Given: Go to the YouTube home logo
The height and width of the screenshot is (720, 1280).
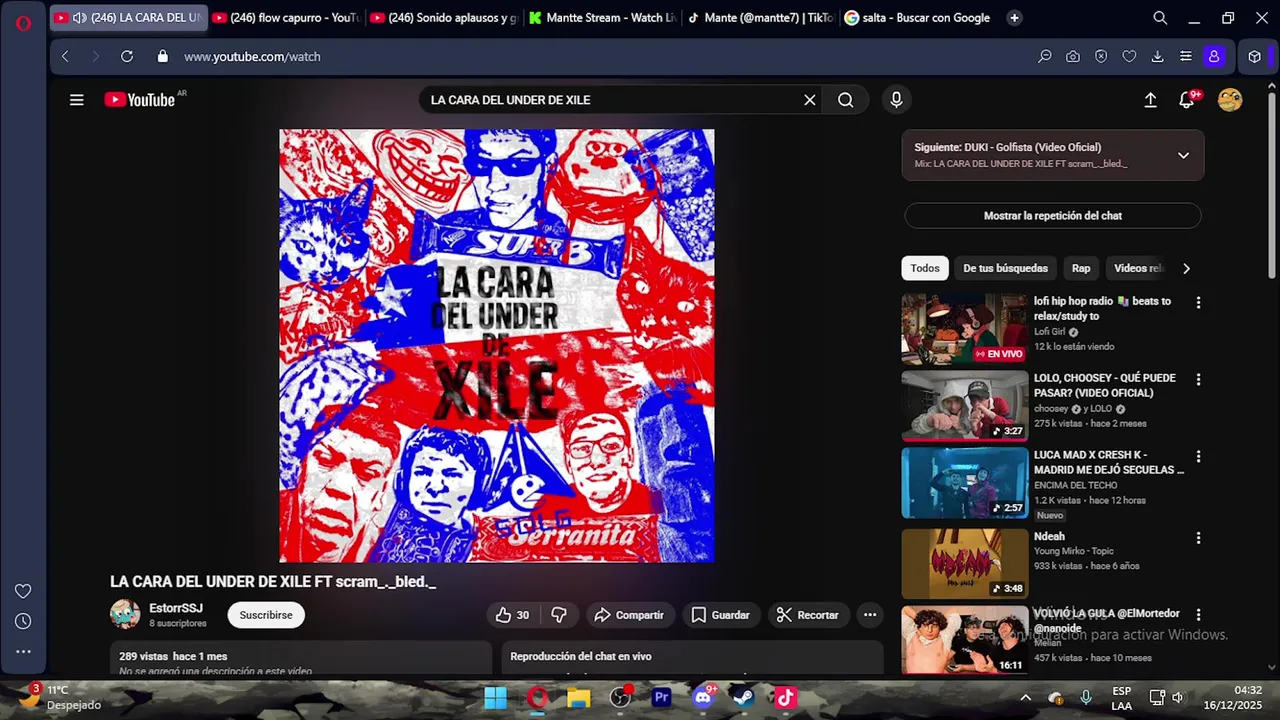Looking at the screenshot, I should (140, 100).
